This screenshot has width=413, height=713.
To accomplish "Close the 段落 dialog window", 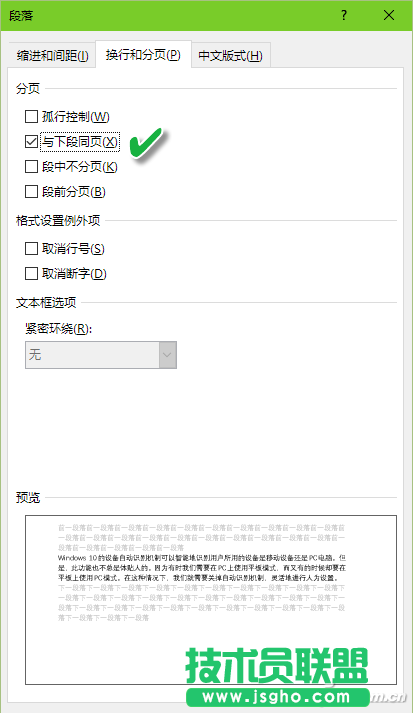I will click(x=389, y=15).
